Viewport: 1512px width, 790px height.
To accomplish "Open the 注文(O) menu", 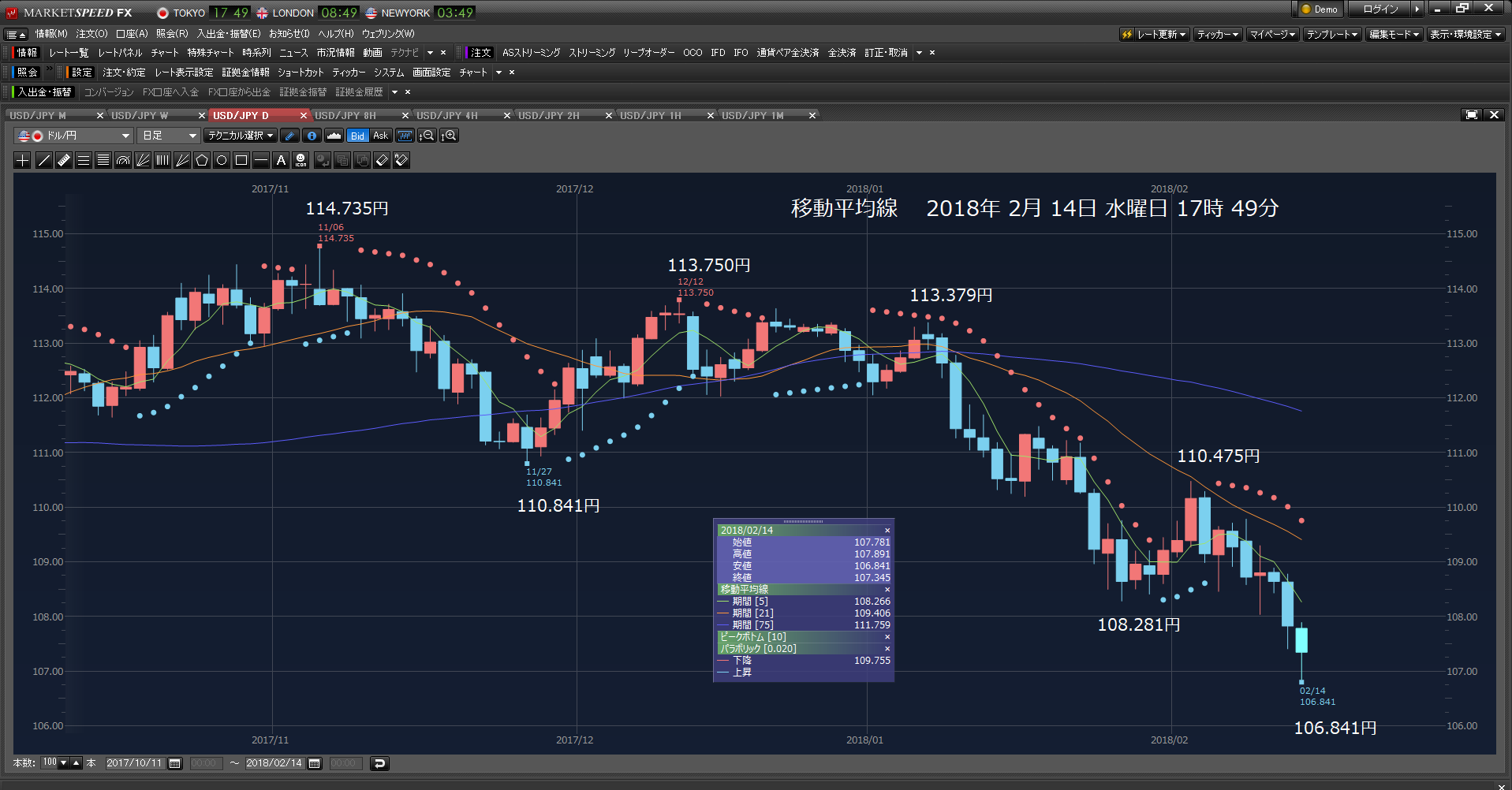I will [91, 34].
